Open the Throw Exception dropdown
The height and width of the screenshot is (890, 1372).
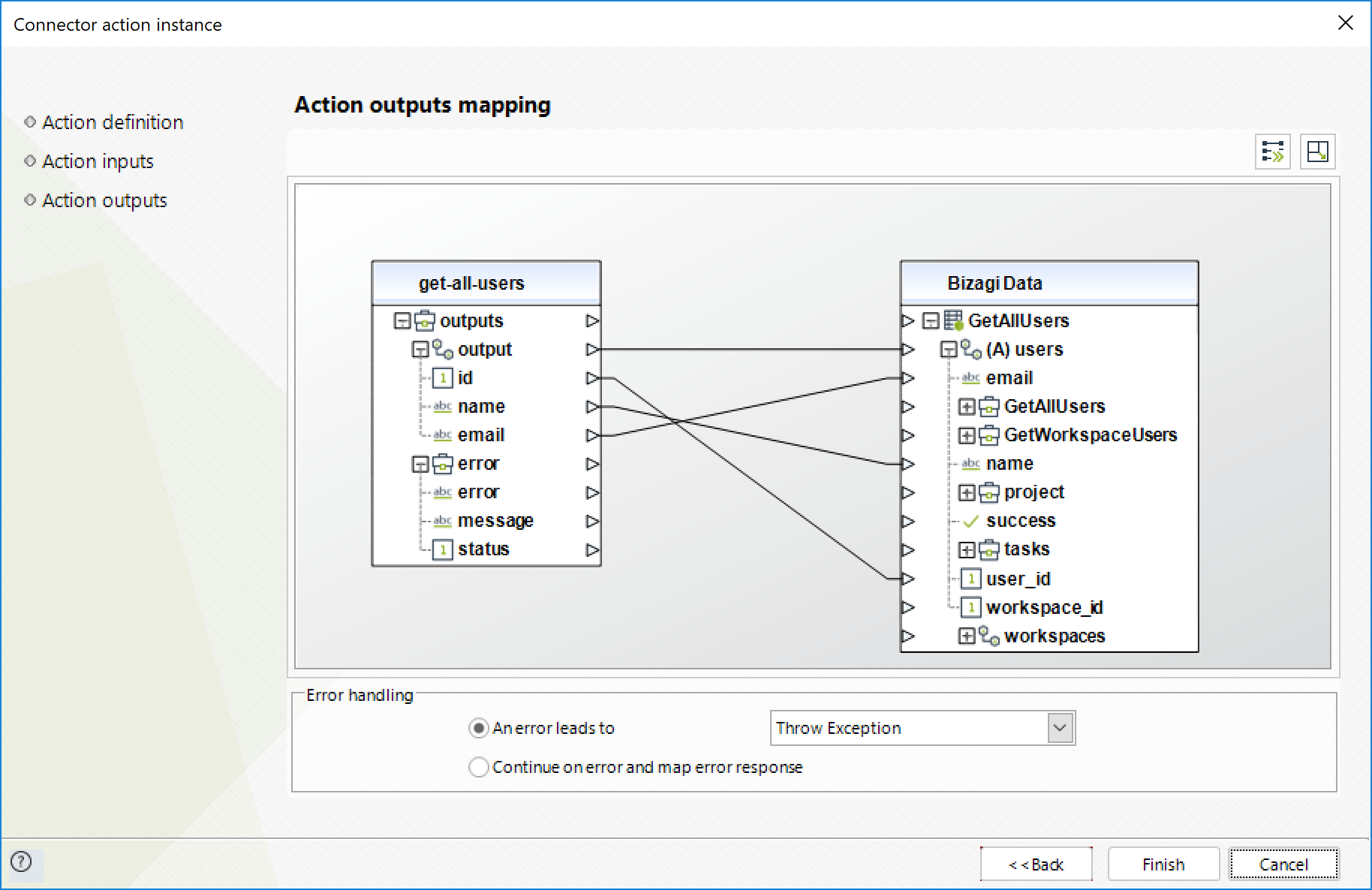point(1060,728)
